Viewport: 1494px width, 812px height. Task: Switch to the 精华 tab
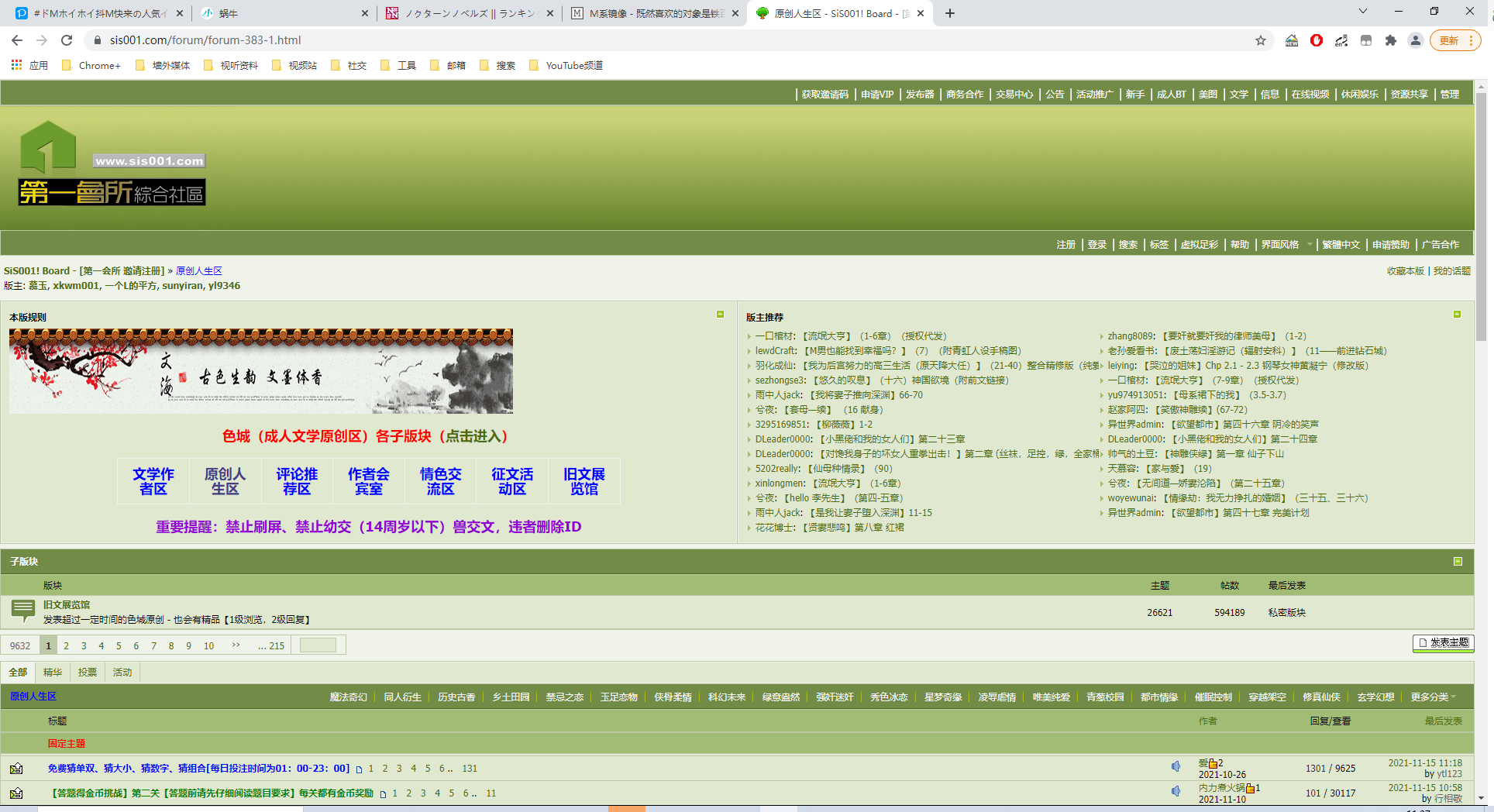53,673
